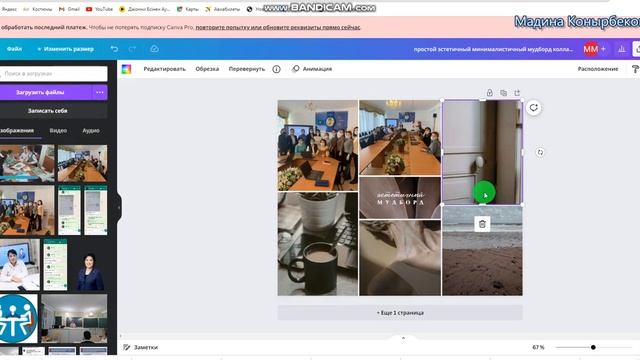Open Анимация animation panel

312,69
